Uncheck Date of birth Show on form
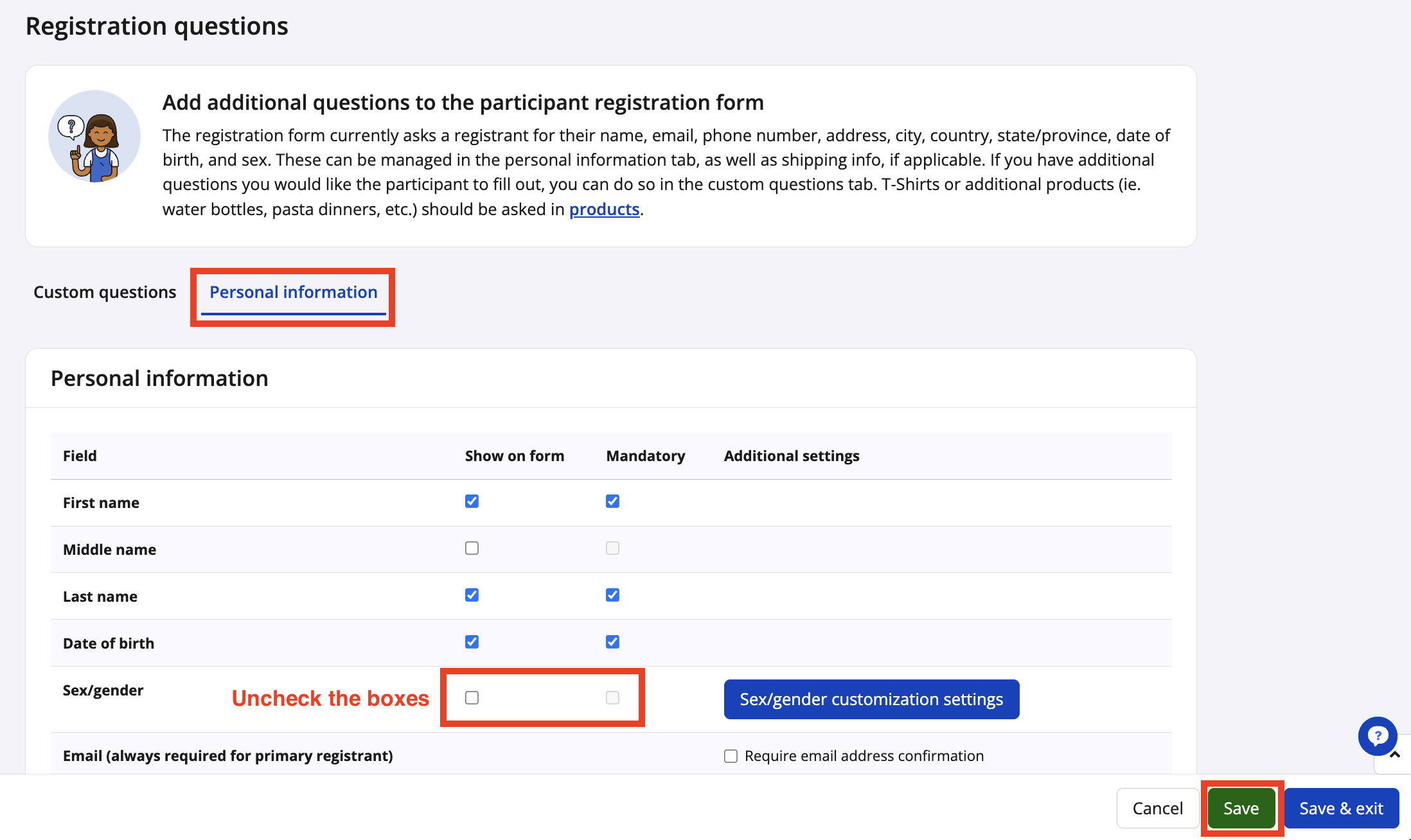 [x=472, y=642]
